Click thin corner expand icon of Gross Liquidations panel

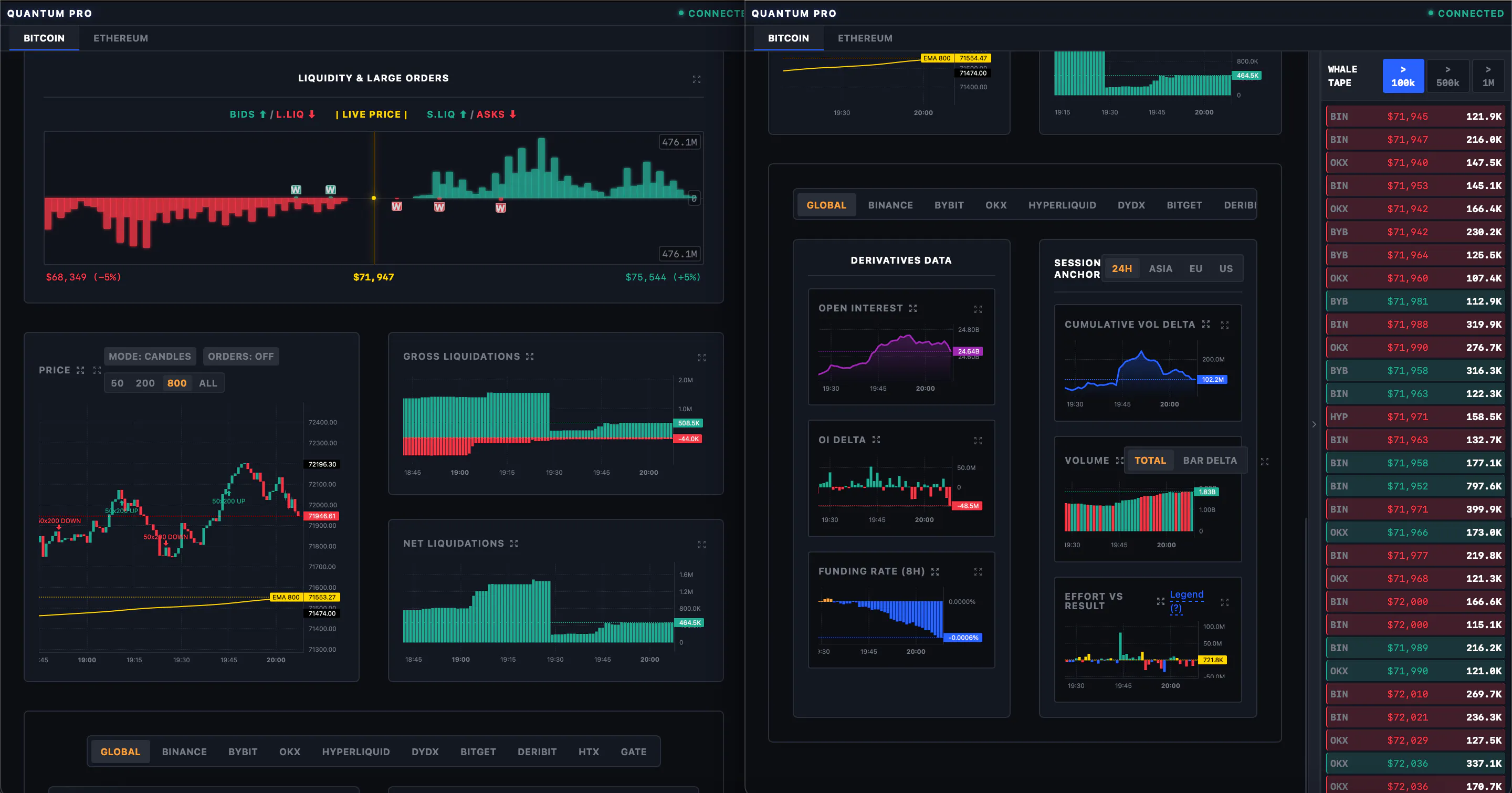click(x=701, y=358)
